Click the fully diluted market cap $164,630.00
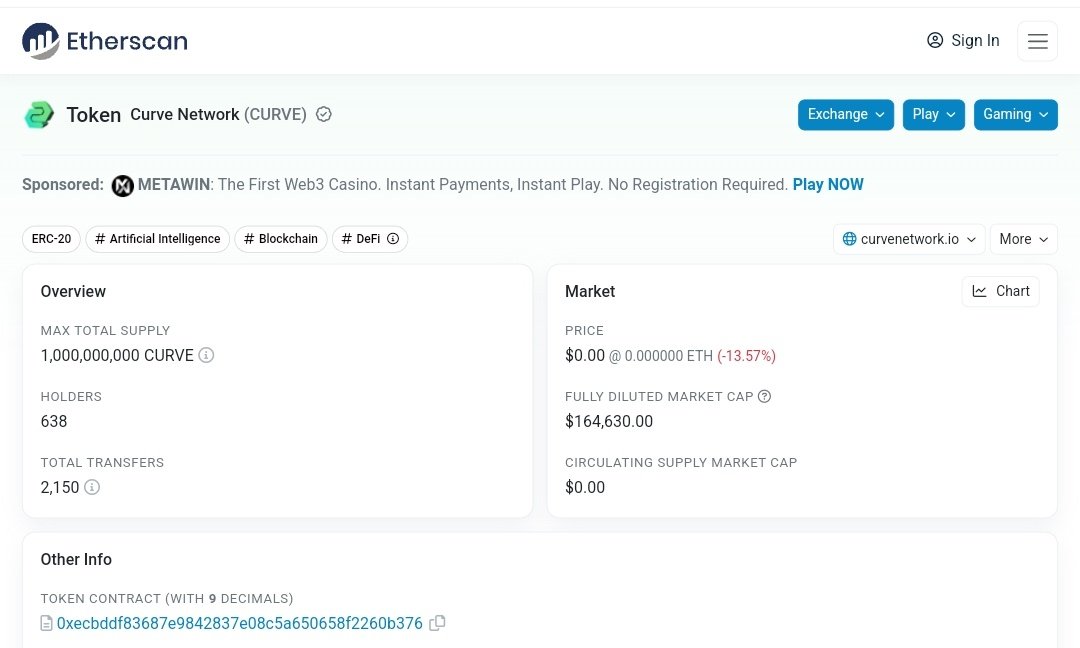 pos(609,421)
